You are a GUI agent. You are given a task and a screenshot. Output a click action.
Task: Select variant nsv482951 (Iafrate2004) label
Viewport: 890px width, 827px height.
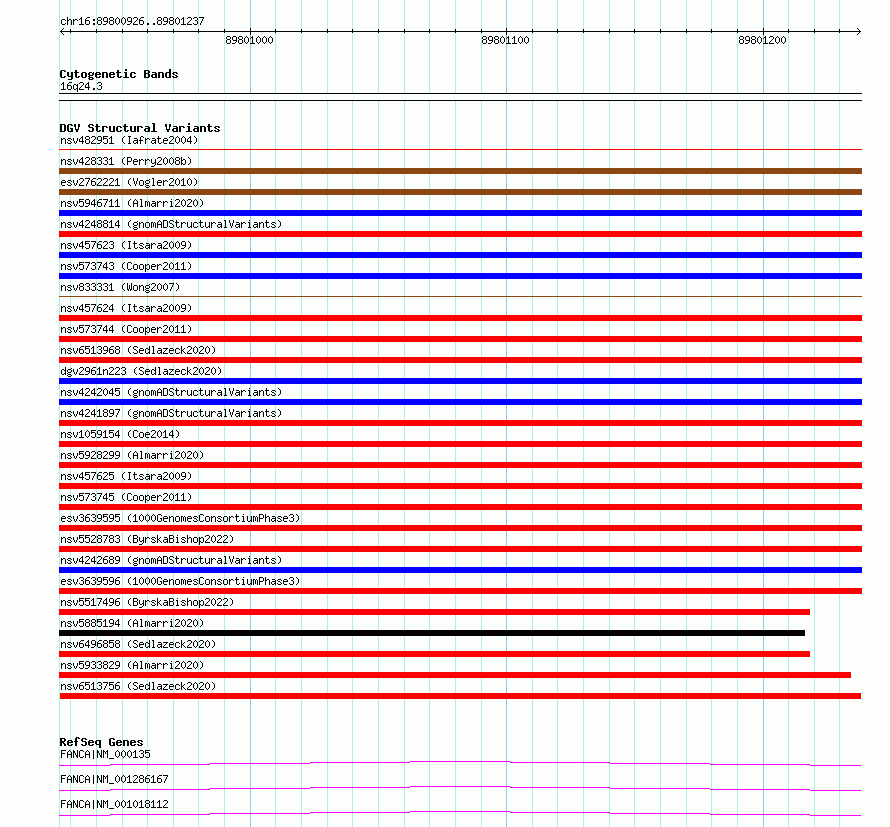point(129,140)
